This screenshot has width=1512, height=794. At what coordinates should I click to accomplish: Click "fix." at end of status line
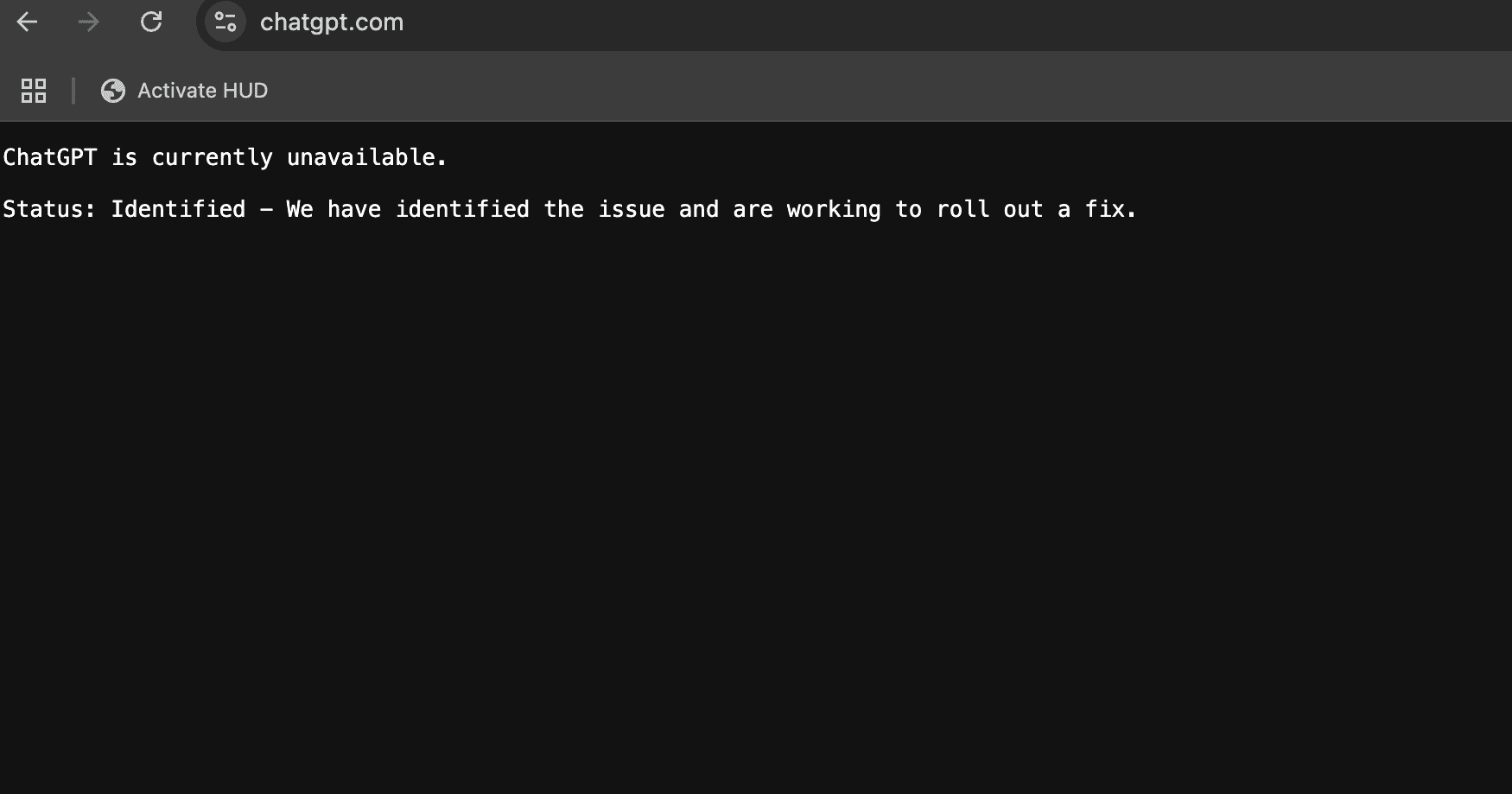coord(1110,209)
